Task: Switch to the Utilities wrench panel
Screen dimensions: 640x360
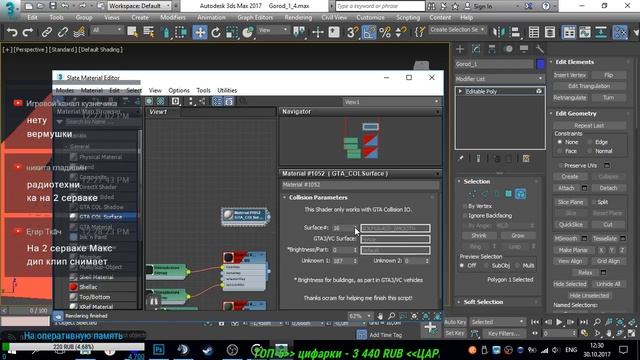Action: point(540,49)
